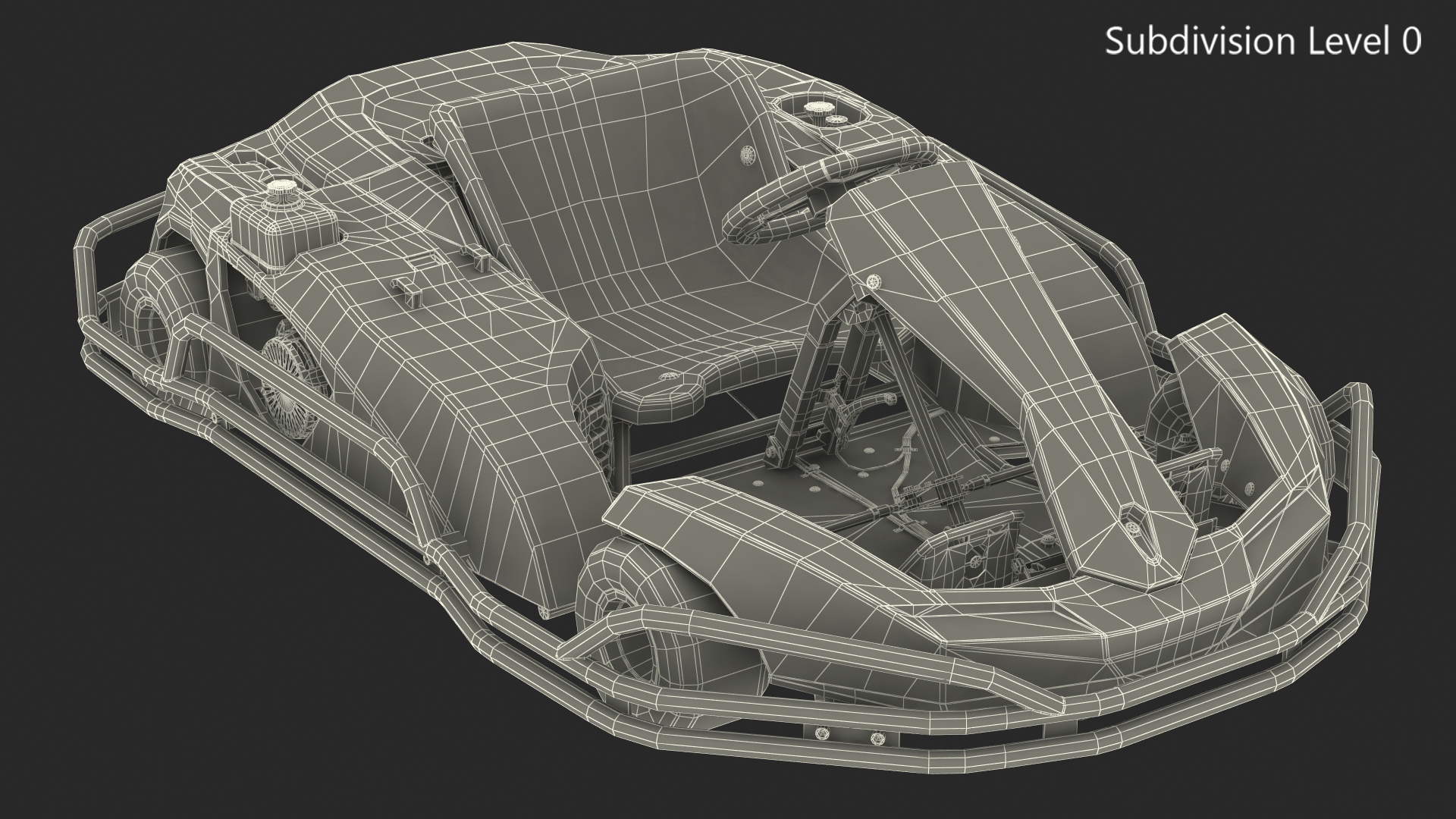
Task: Select the bolt on nose fairing tip
Action: pyautogui.click(x=1133, y=527)
